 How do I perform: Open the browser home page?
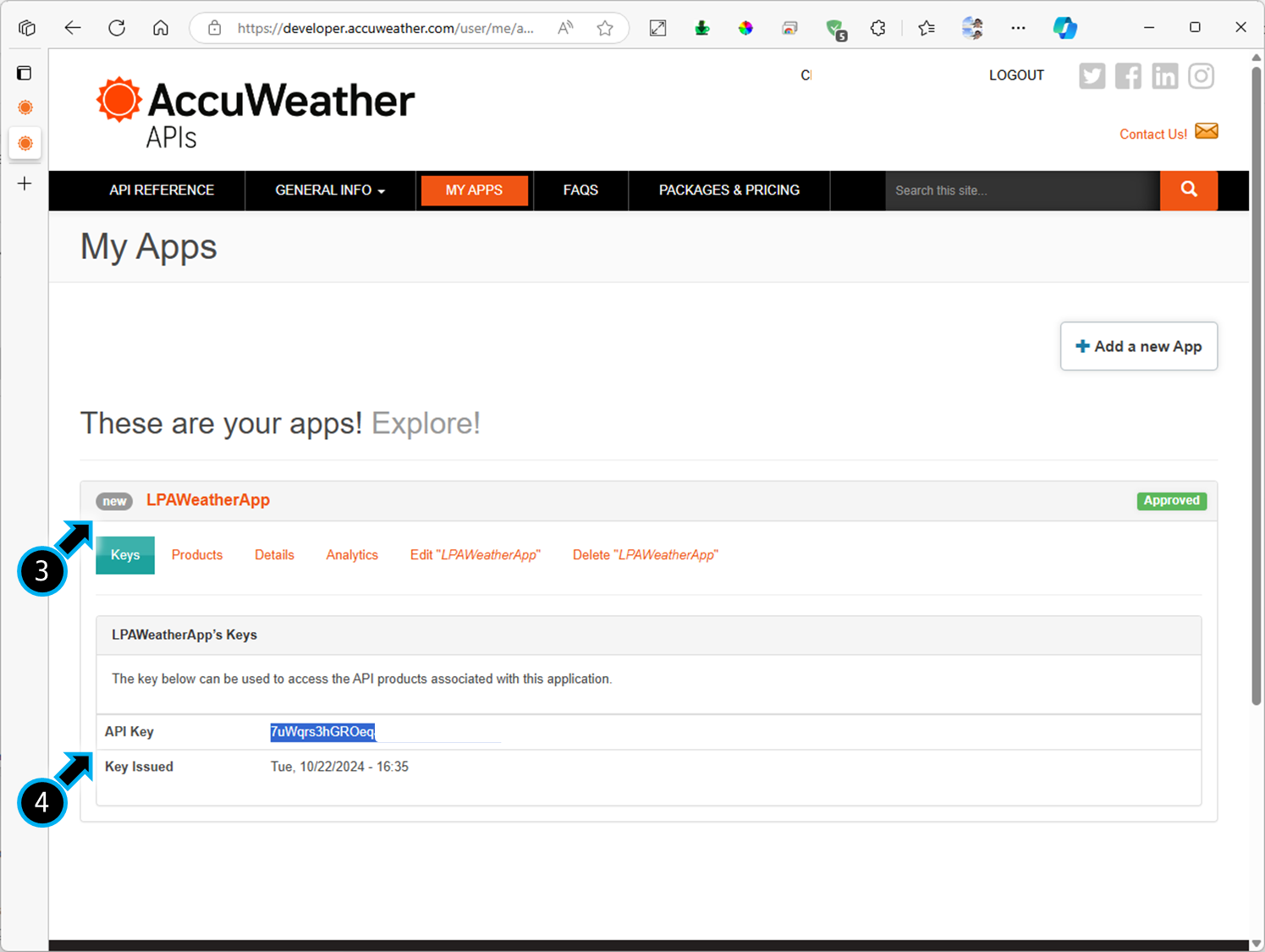(x=161, y=28)
